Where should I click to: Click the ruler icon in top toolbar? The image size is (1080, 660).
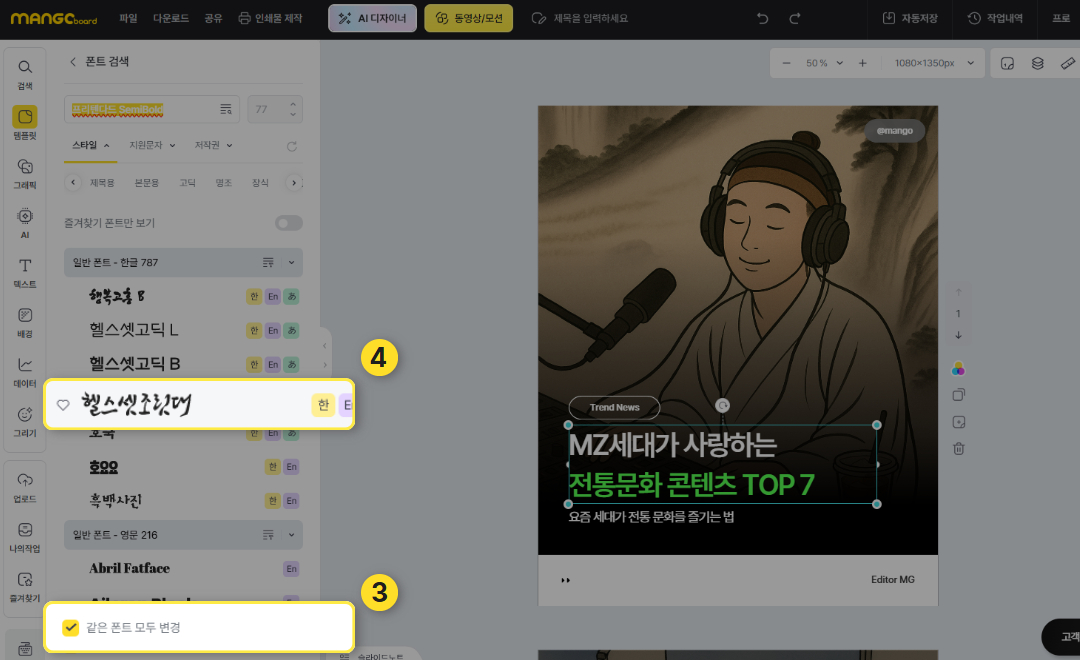[1067, 63]
